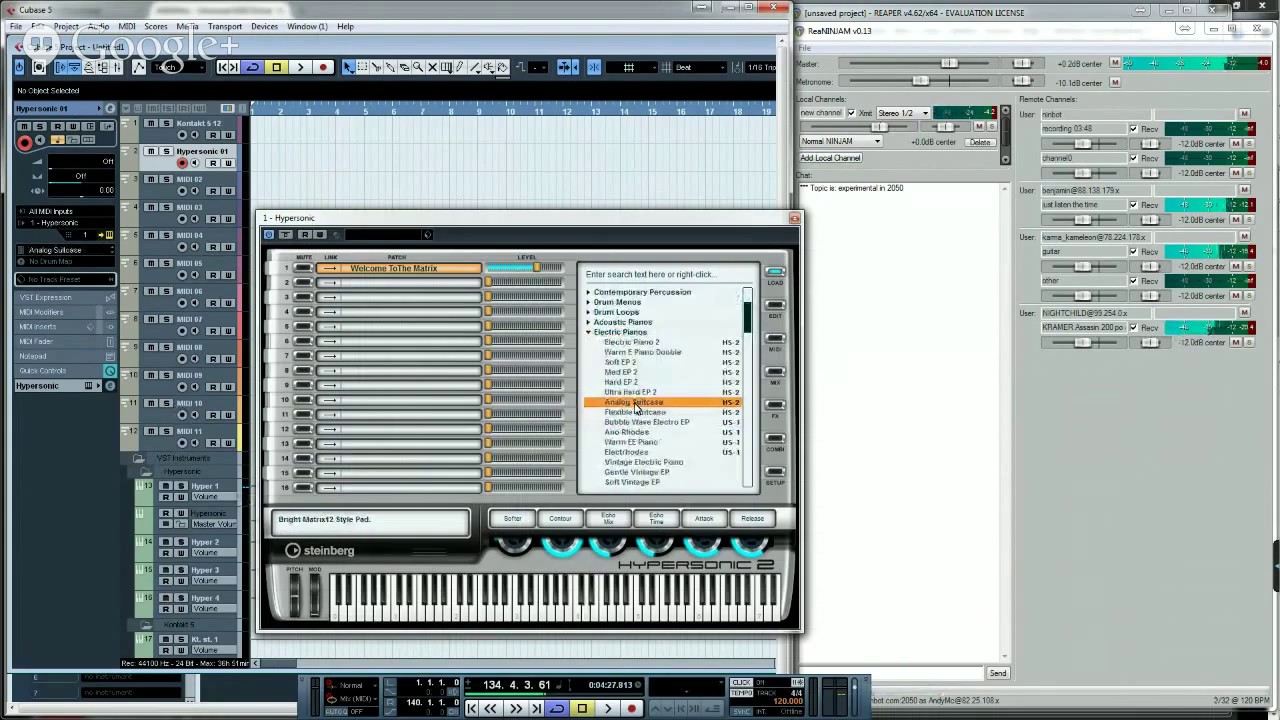Screen dimensions: 1280x720
Task: Toggle Xmit checkbox for local channel
Action: pyautogui.click(x=851, y=113)
